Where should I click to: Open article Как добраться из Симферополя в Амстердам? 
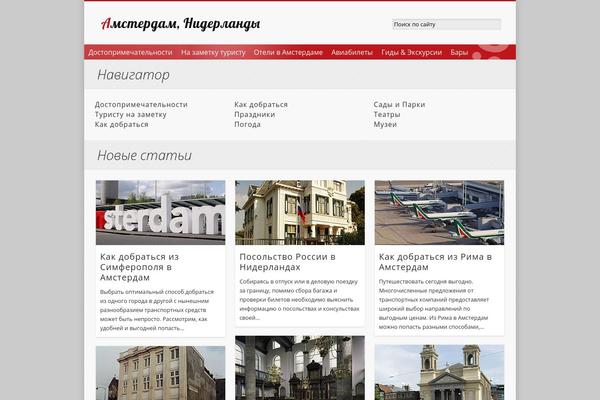[139, 267]
